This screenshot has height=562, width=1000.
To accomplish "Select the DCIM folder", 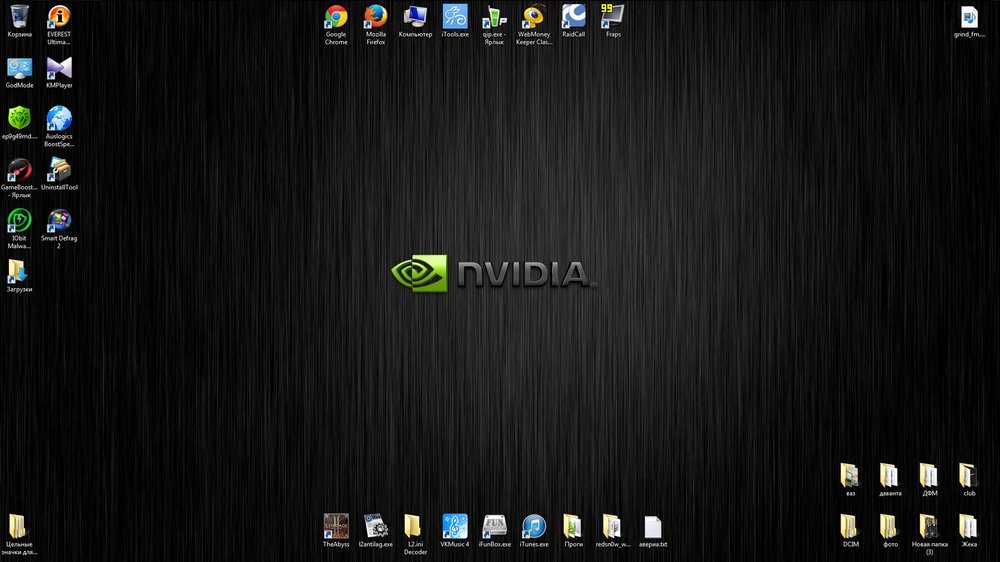I will 850,526.
